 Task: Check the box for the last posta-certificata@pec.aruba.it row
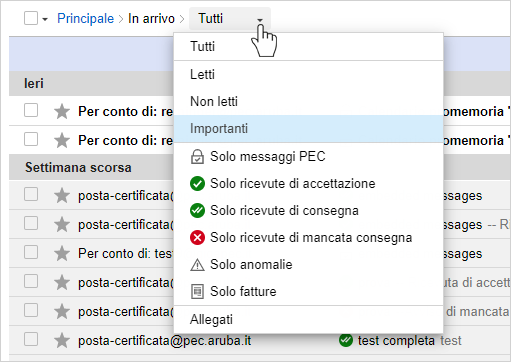tap(31, 340)
